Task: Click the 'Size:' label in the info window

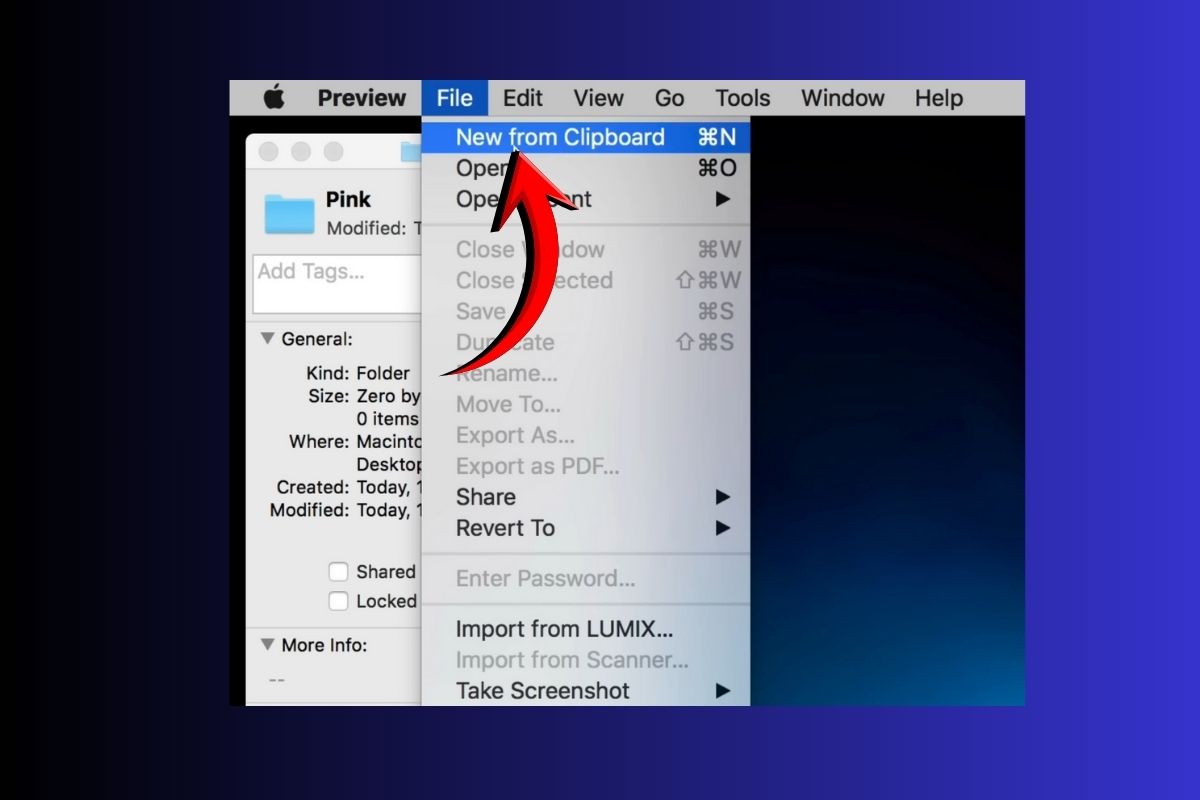Action: 329,396
